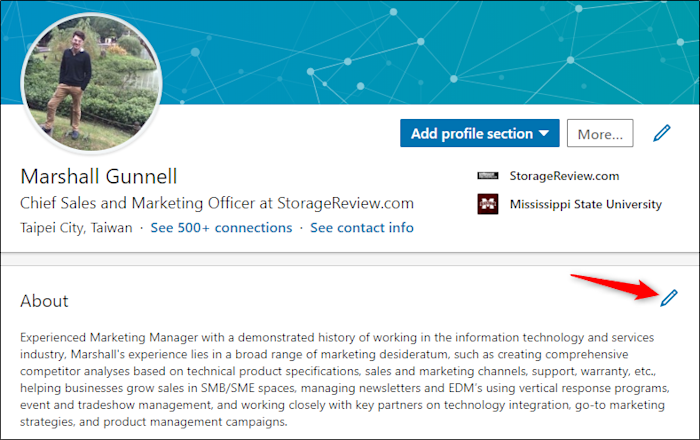This screenshot has width=700, height=440.
Task: Click the Taipei City, Taiwan location text
Action: click(x=76, y=228)
